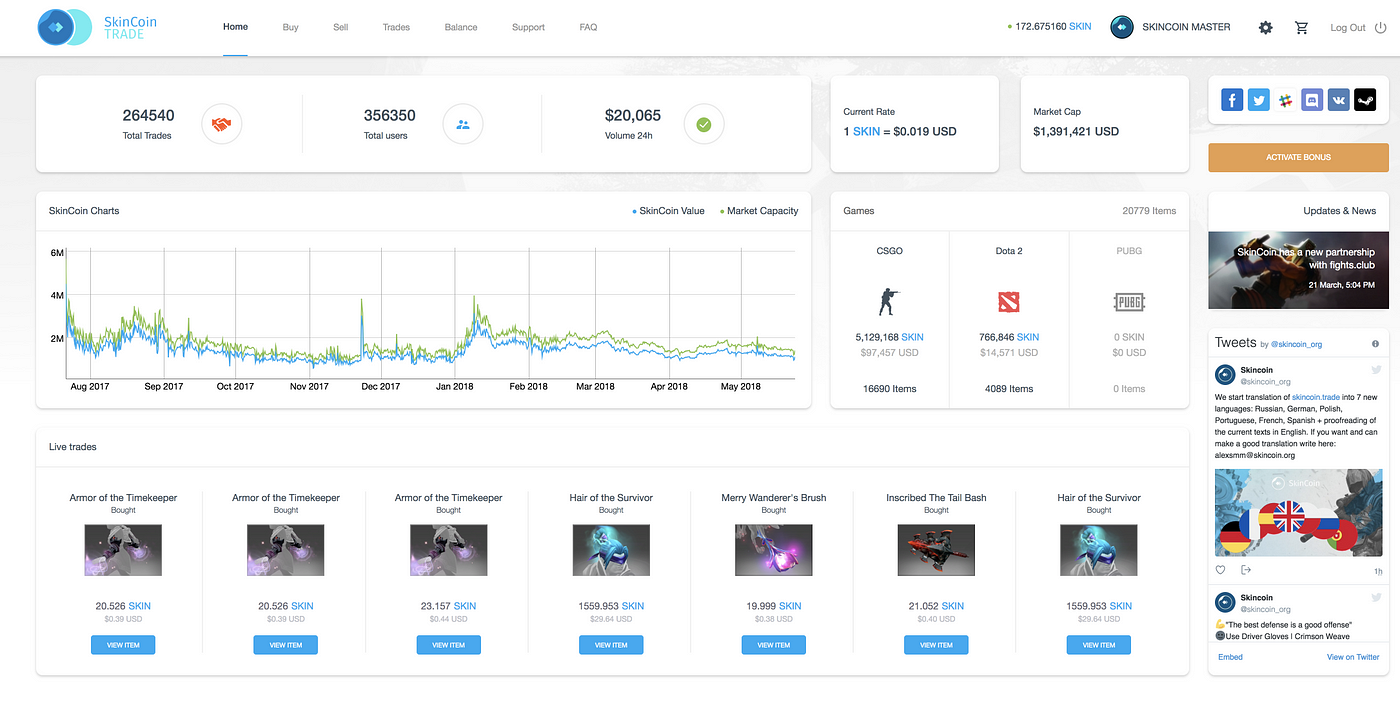Screen dimensions: 1400x703
Task: Click the PUBG logo icon
Action: pos(1129,301)
